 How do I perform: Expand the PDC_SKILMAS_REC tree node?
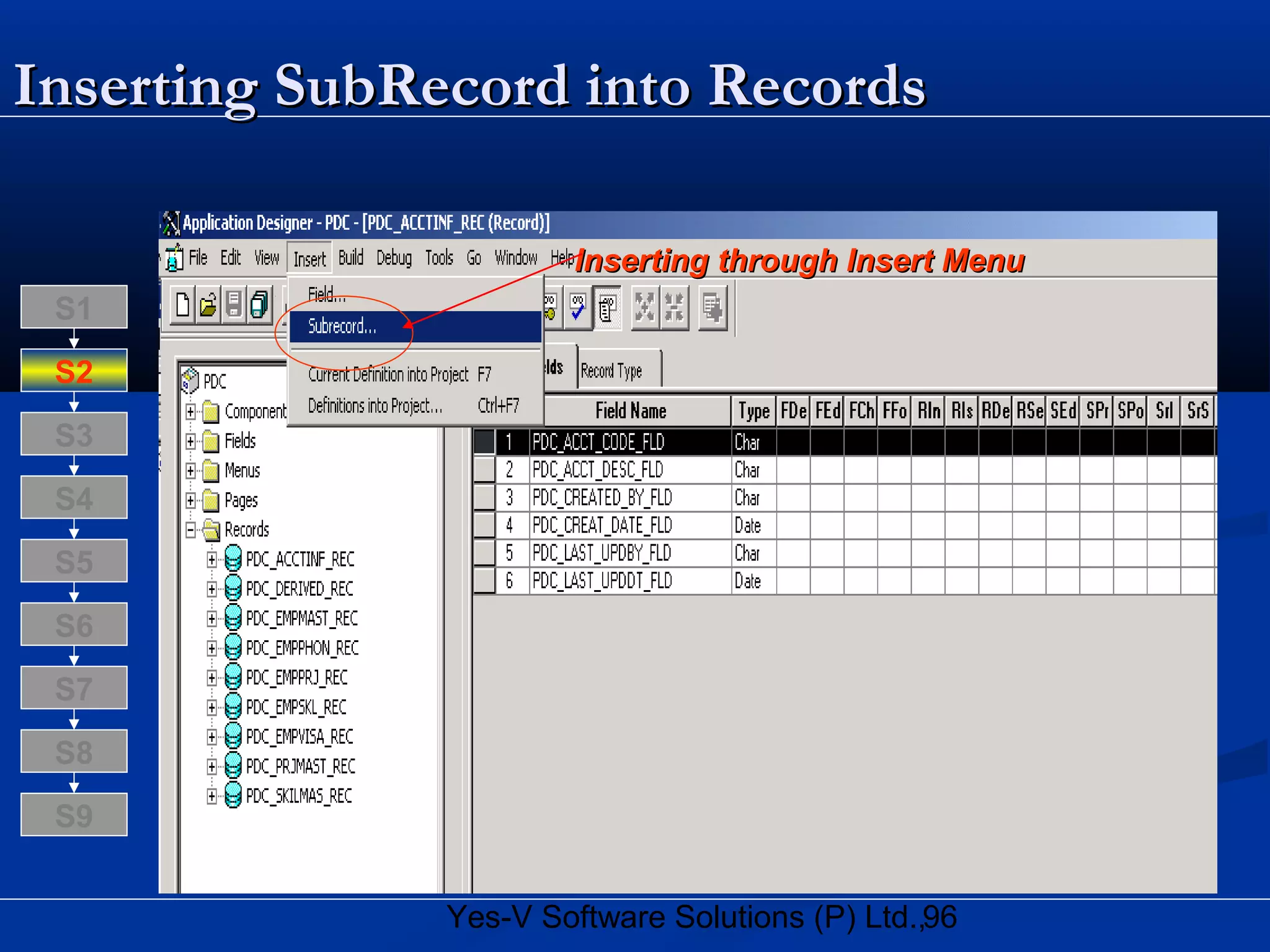click(212, 796)
